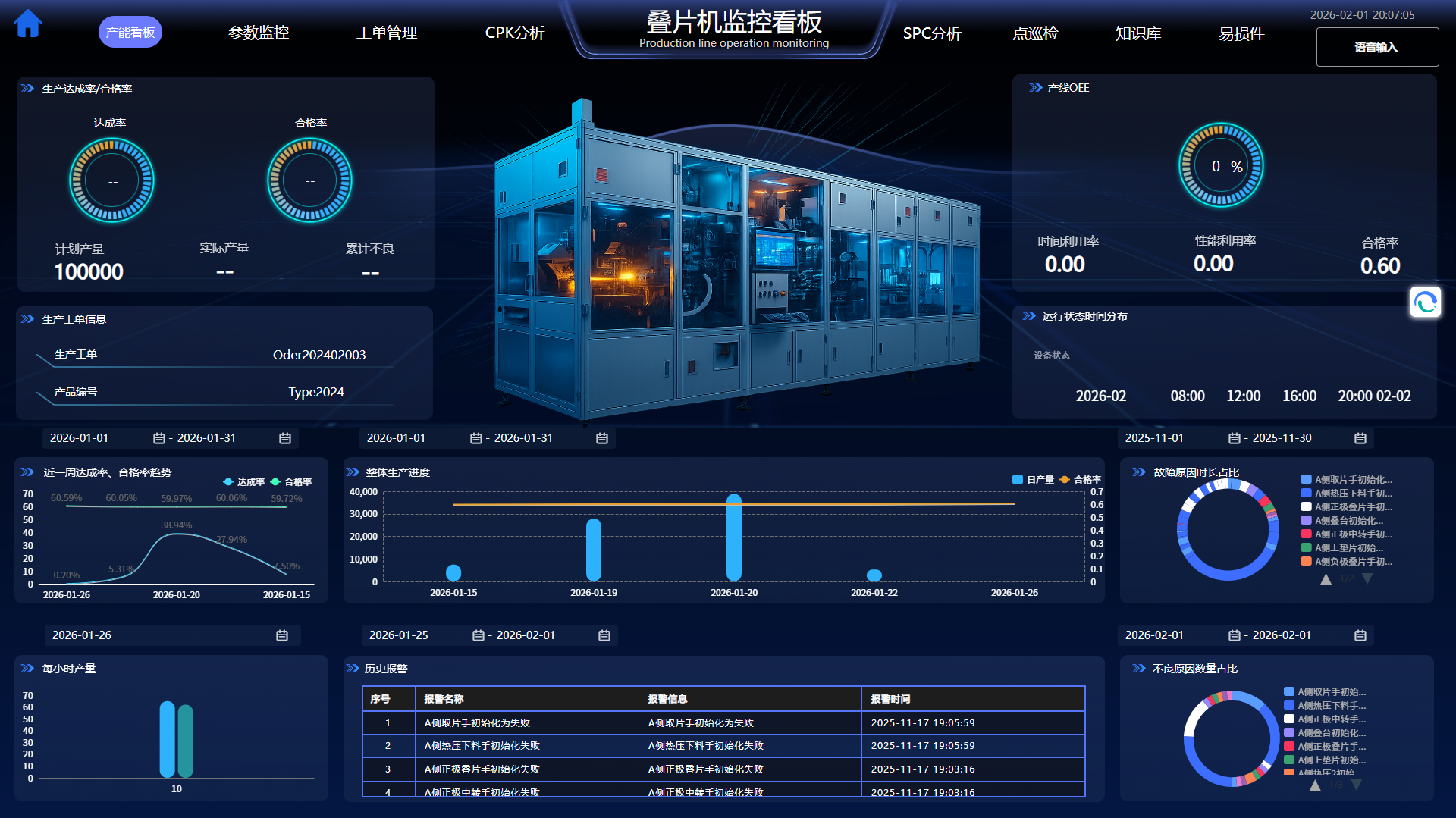
Task: Toggle 日产量 series in production progress legend
Action: 1033,480
